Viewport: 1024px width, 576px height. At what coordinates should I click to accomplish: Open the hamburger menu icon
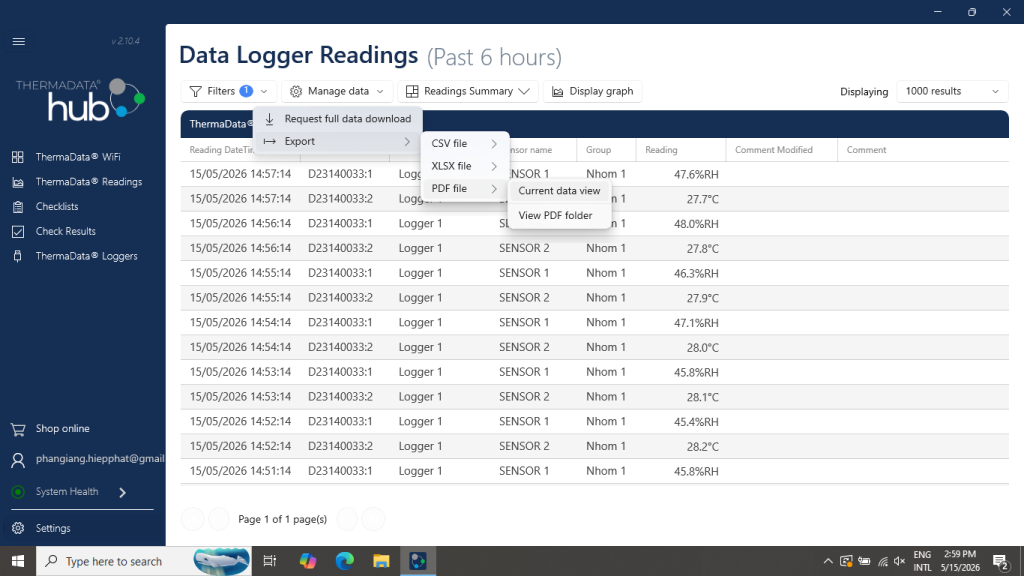18,41
